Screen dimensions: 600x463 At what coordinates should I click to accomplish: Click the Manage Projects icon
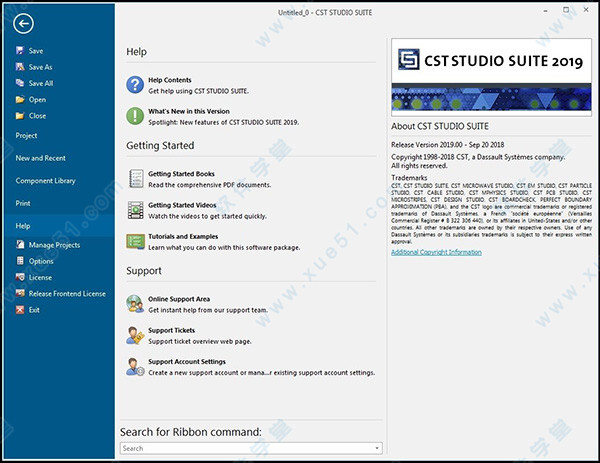pos(20,245)
